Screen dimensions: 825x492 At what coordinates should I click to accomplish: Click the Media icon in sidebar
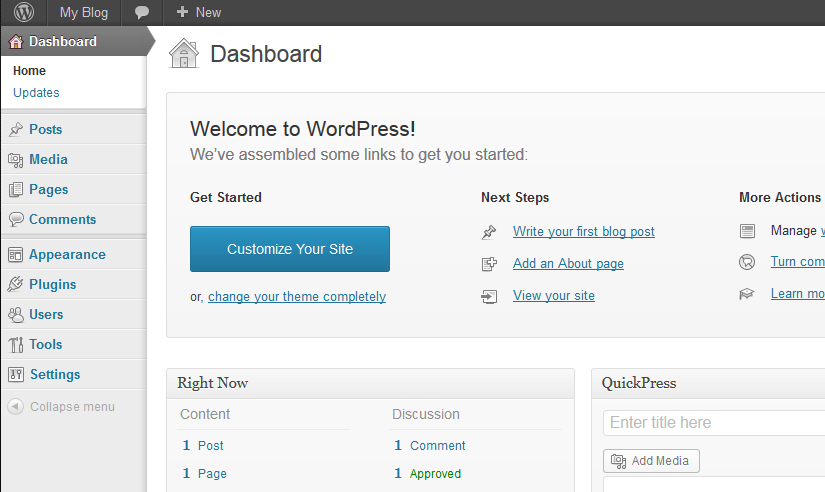coord(15,159)
